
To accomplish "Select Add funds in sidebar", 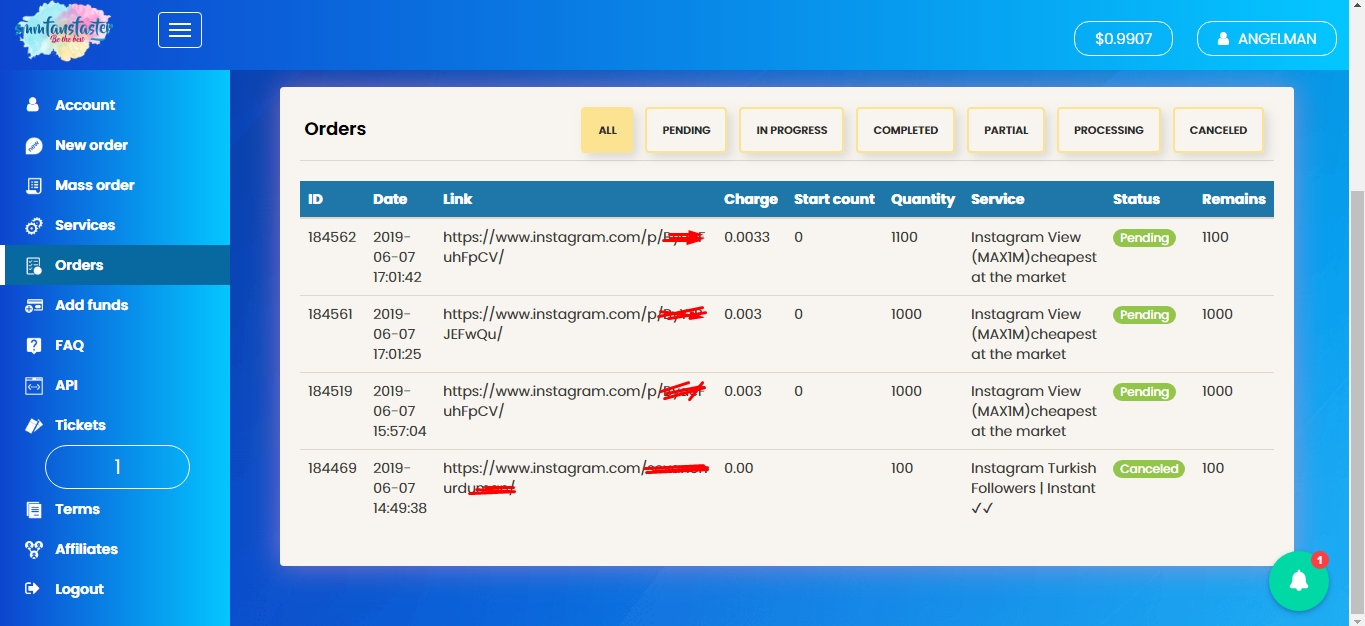I will (91, 305).
